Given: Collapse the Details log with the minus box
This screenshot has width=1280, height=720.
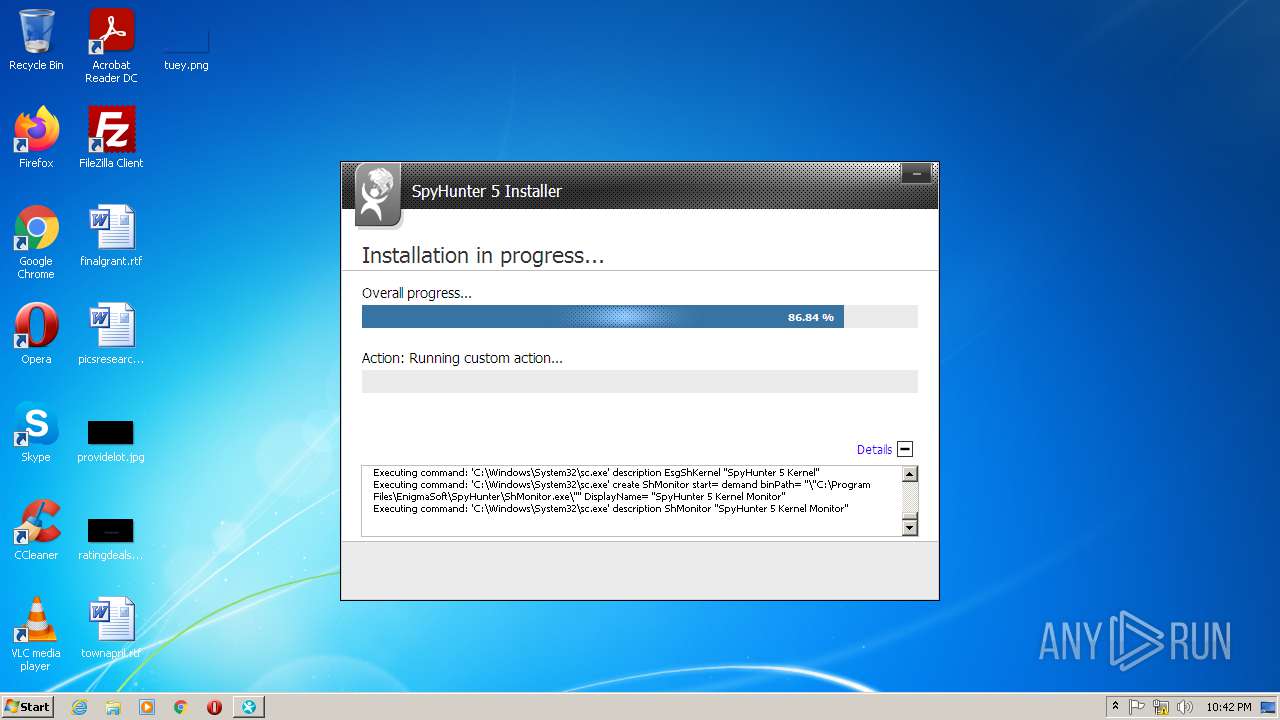Looking at the screenshot, I should coord(905,450).
